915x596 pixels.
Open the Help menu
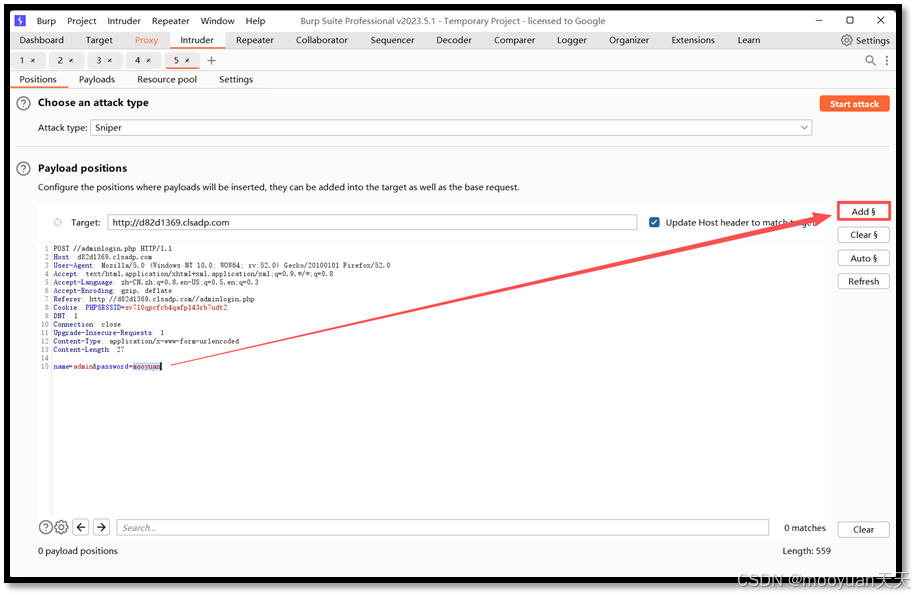(x=255, y=21)
